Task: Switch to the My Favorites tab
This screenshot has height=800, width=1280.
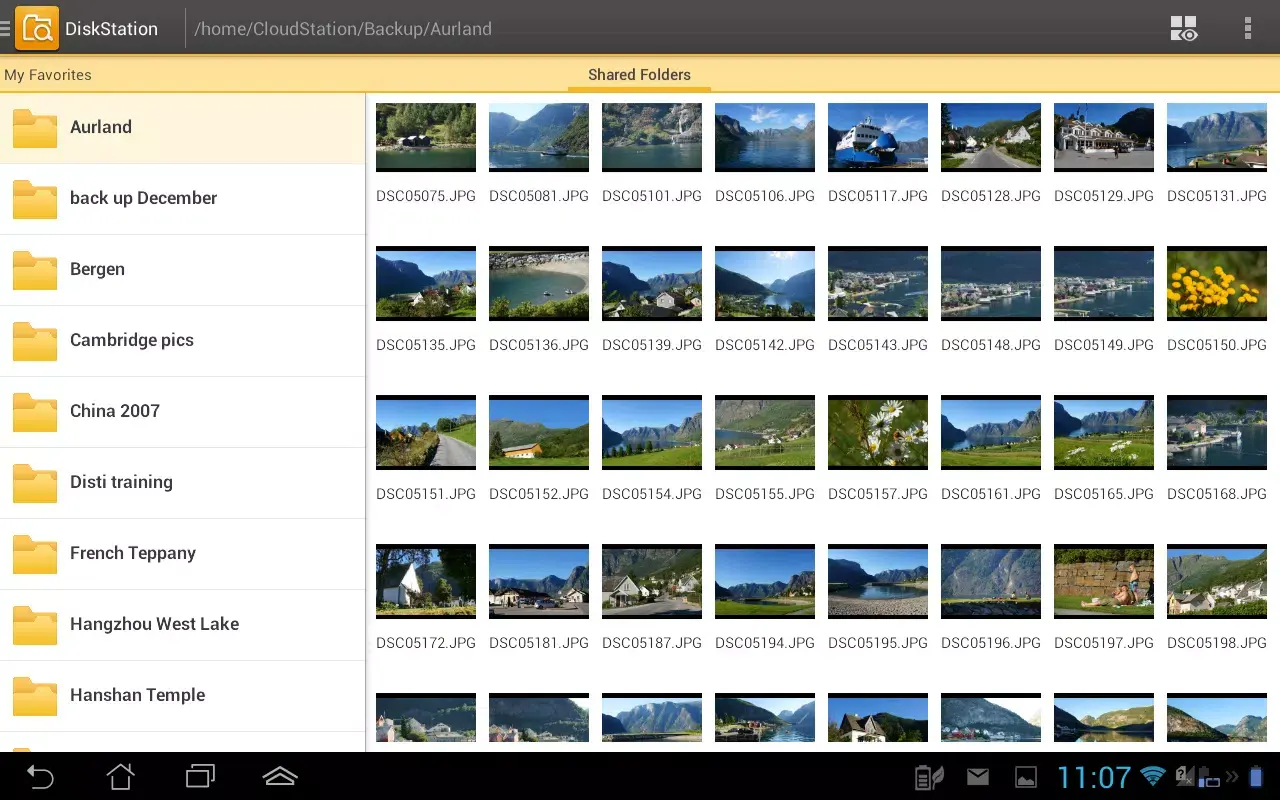Action: tap(48, 74)
